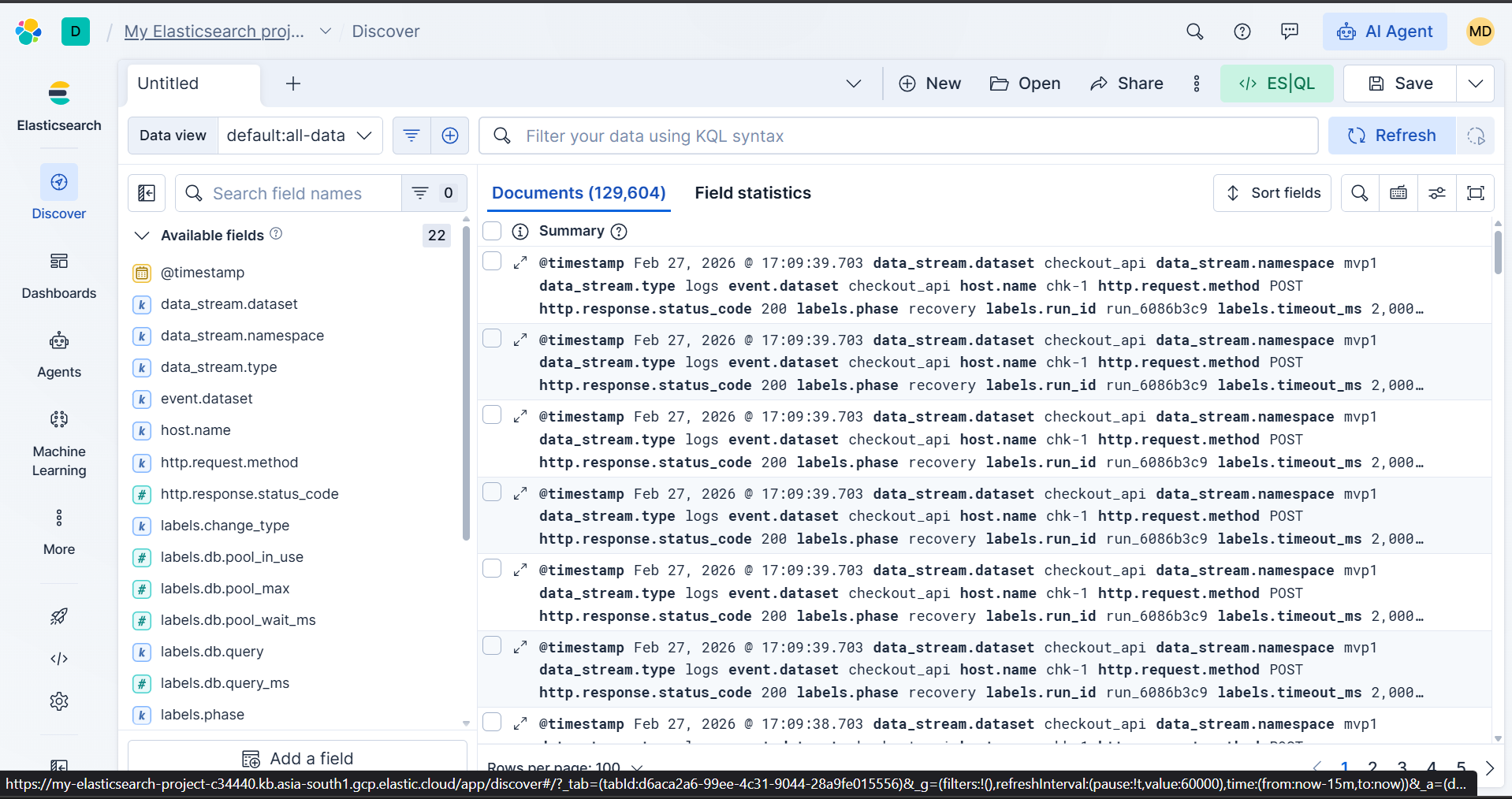Open the search magnifier in the header
This screenshot has height=799, width=1512.
[1195, 32]
